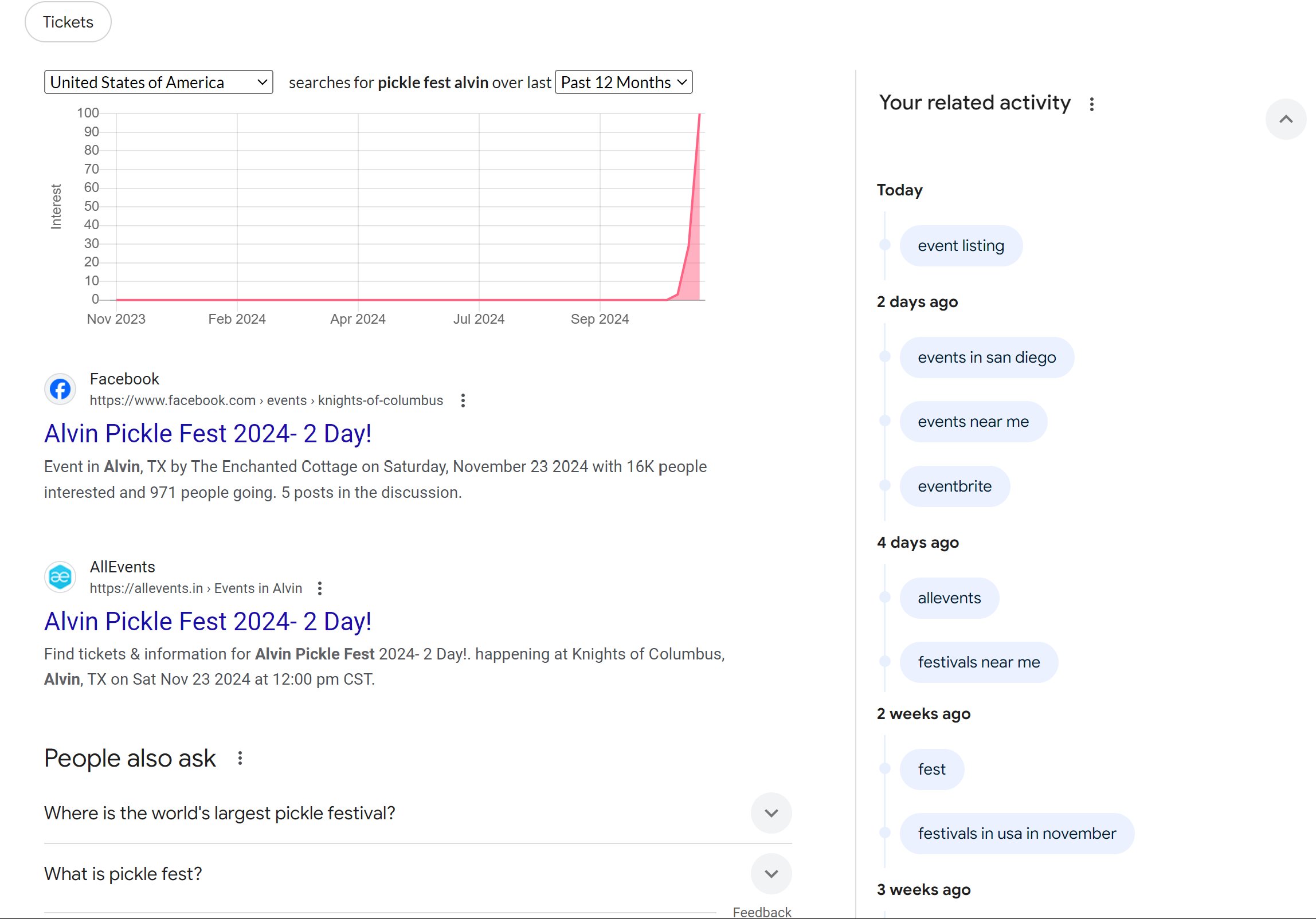The width and height of the screenshot is (1316, 919).
Task: Click the Facebook favicon next to the first result
Action: click(x=60, y=388)
